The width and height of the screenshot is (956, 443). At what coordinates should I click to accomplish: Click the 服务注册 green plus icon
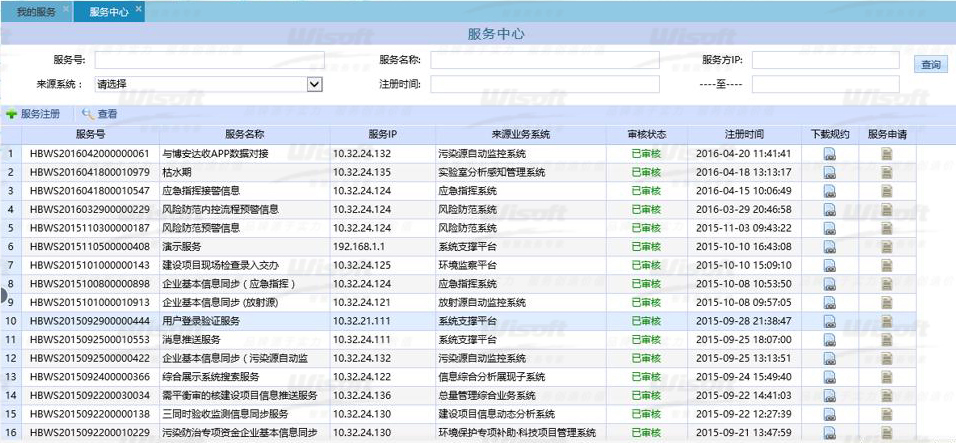(x=11, y=115)
